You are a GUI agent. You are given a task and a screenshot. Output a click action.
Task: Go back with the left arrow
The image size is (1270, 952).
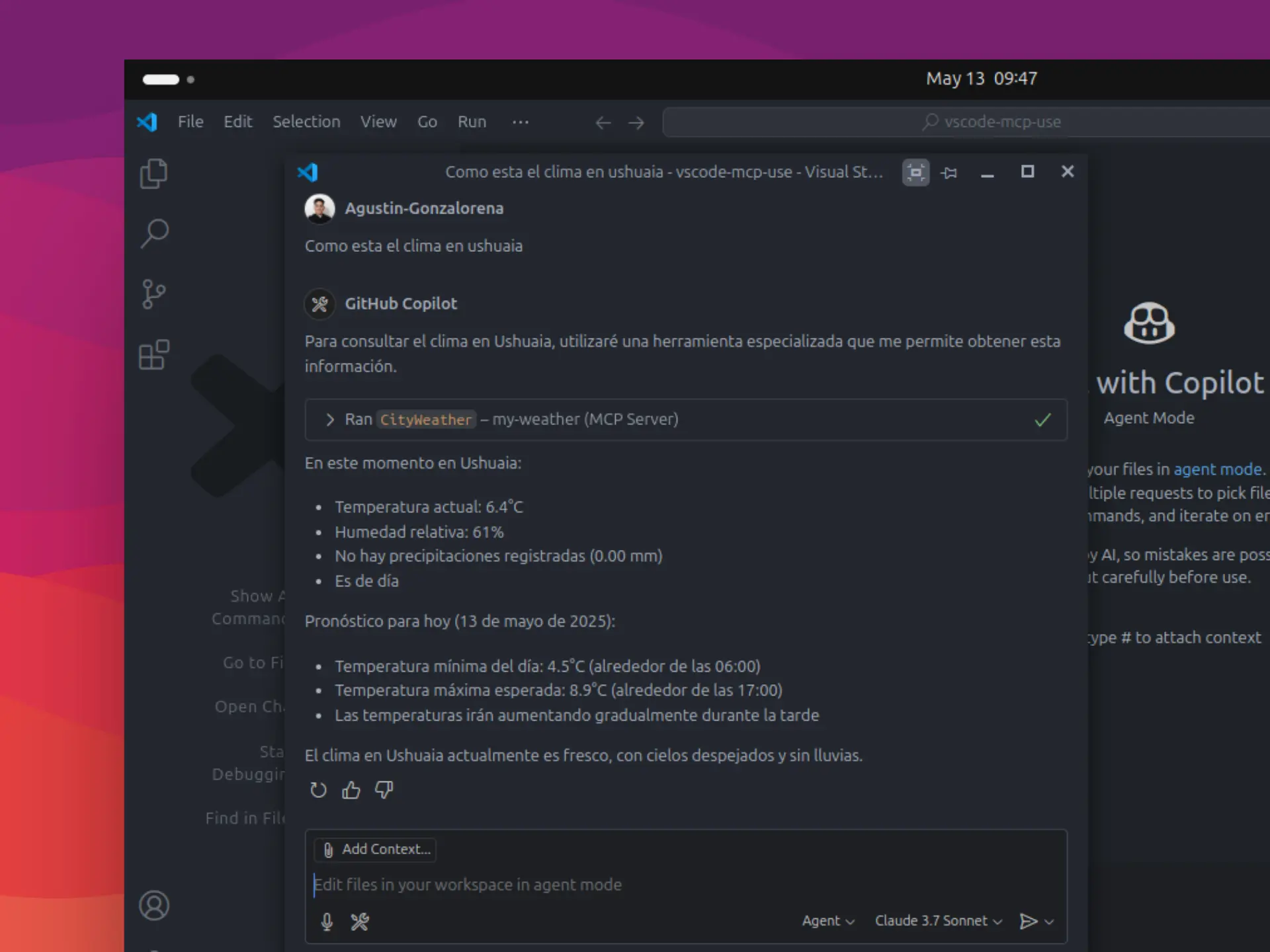pyautogui.click(x=603, y=122)
